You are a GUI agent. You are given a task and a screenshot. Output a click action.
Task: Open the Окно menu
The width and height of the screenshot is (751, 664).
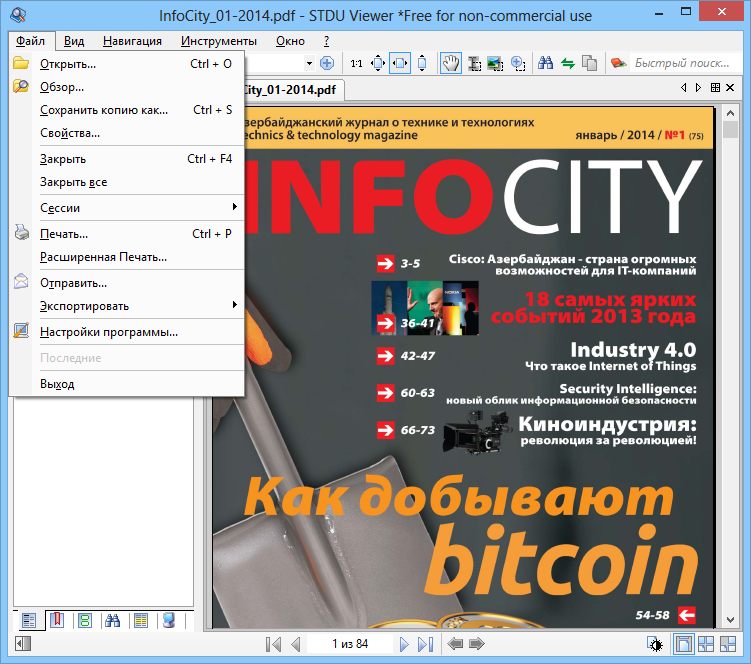(x=290, y=41)
